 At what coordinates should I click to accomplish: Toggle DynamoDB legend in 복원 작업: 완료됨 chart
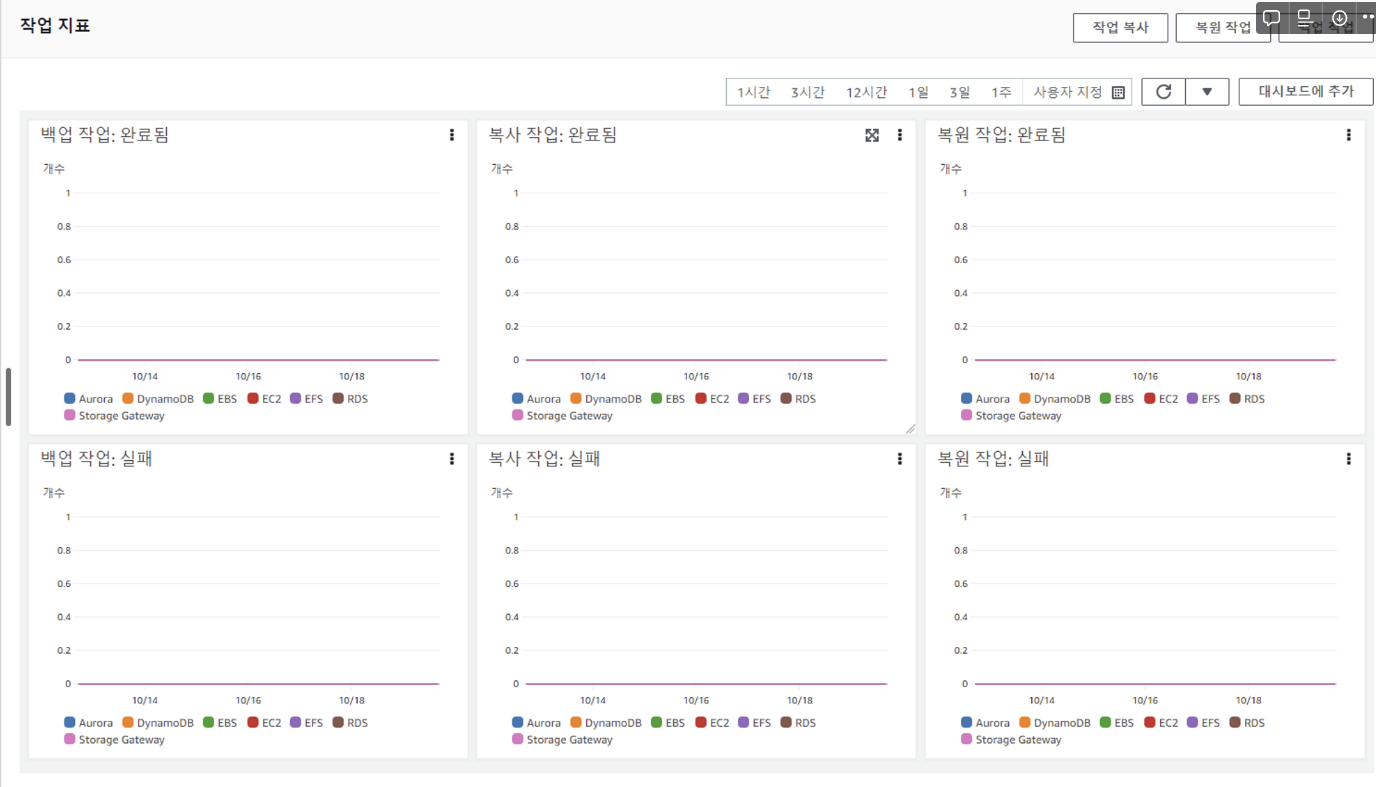(x=1055, y=399)
